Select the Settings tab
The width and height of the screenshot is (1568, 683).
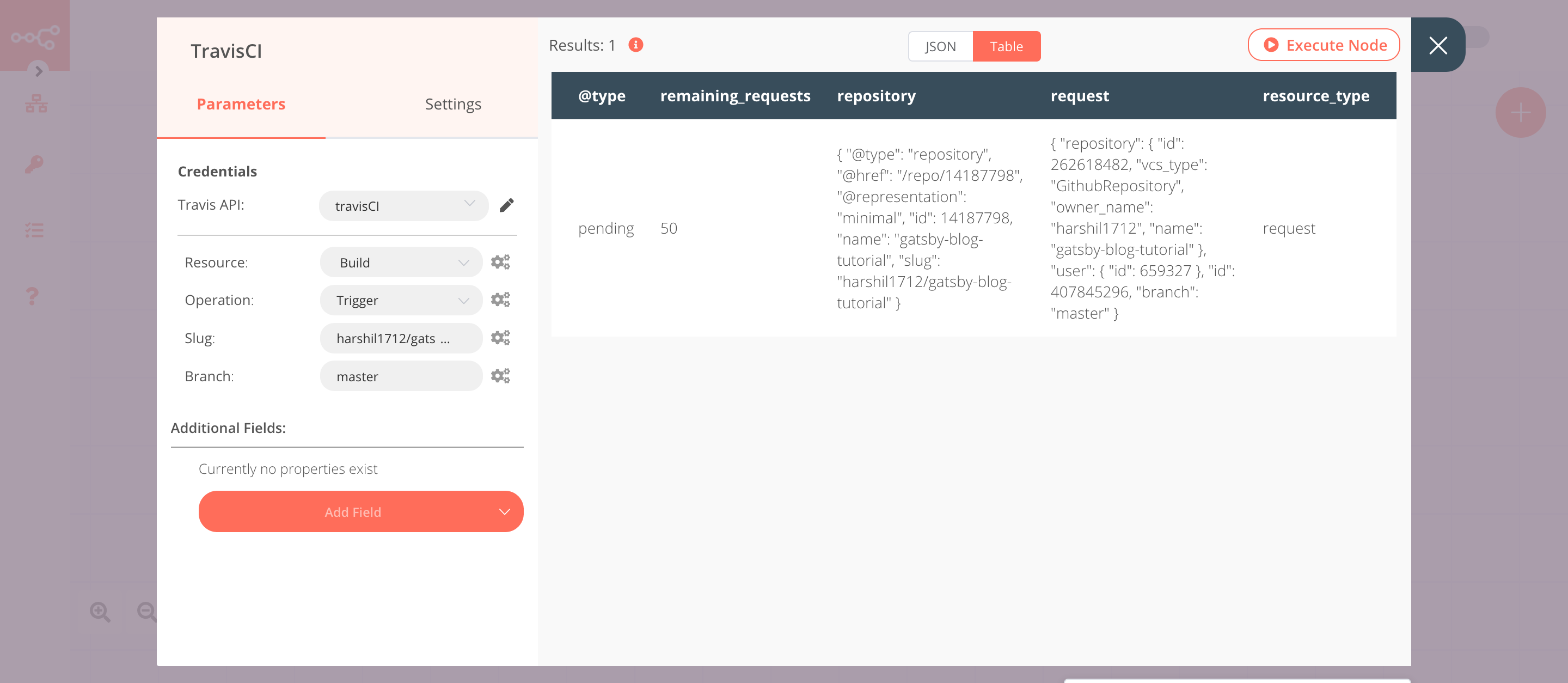pyautogui.click(x=452, y=103)
